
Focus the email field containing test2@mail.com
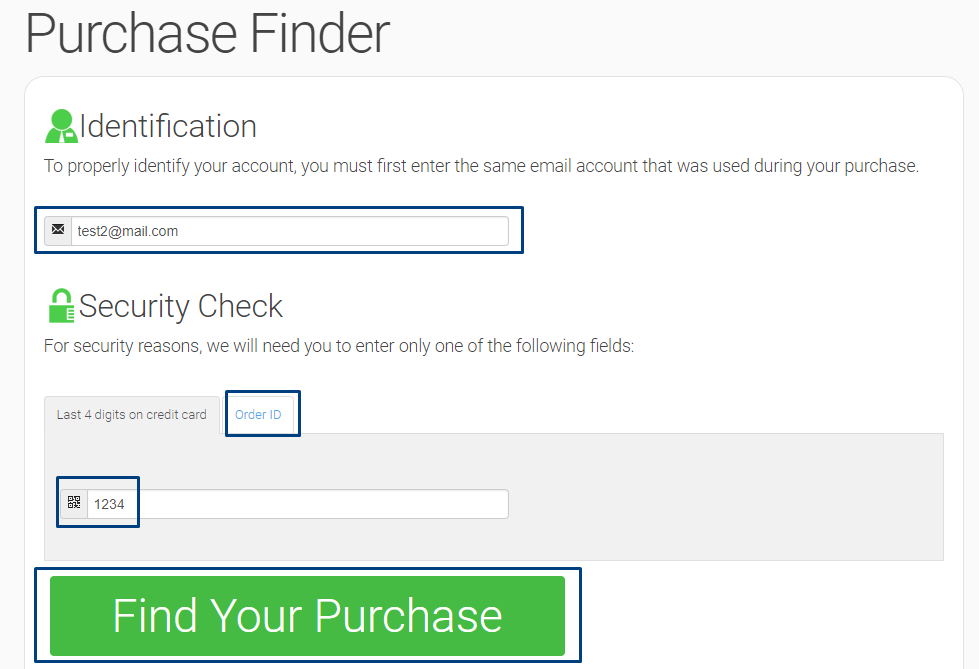coord(289,231)
